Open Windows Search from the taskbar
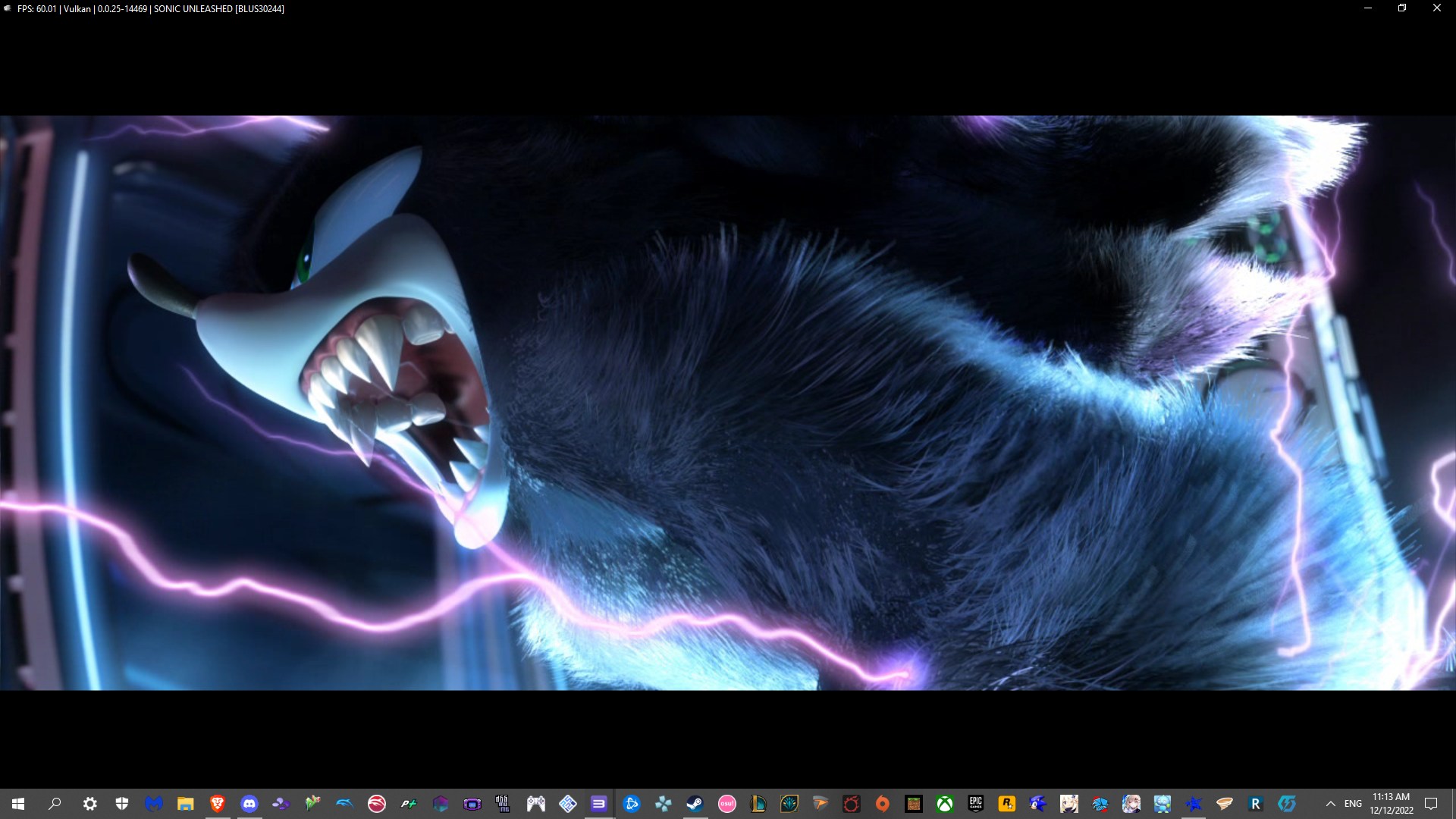The height and width of the screenshot is (819, 1456). coord(55,804)
